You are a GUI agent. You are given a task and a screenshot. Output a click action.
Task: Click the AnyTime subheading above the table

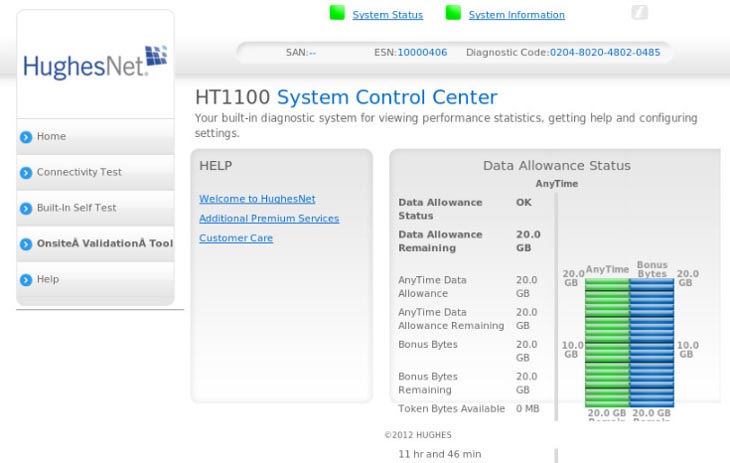[x=556, y=184]
